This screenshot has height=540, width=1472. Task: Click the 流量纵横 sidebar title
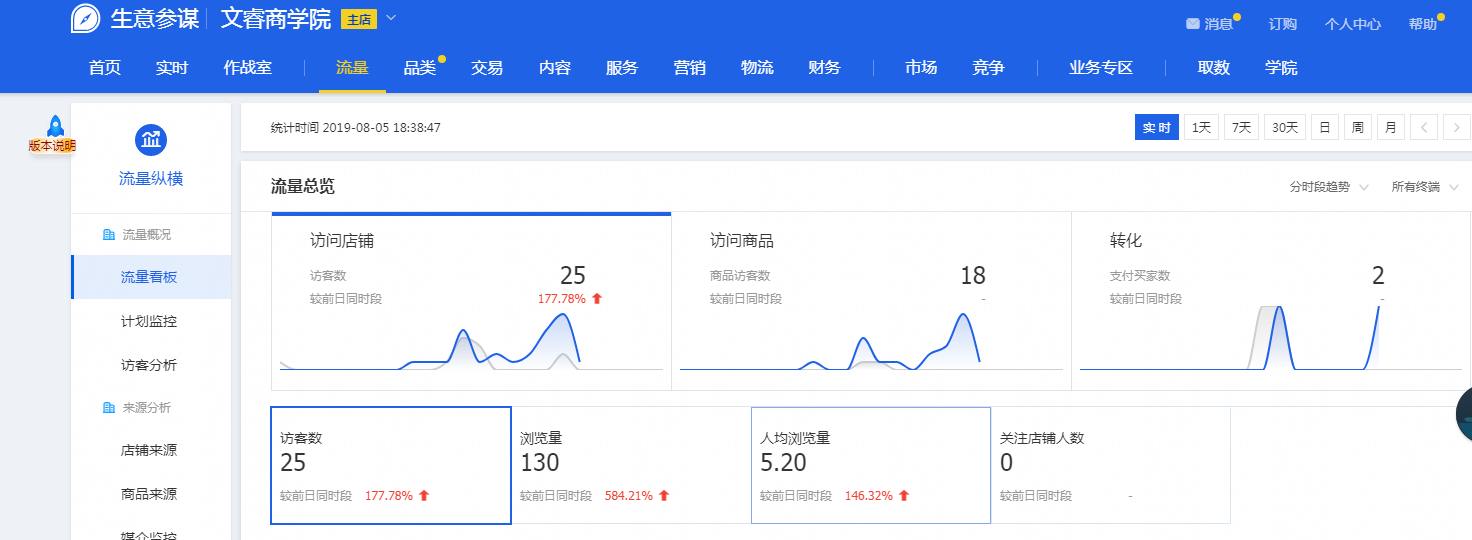point(151,179)
